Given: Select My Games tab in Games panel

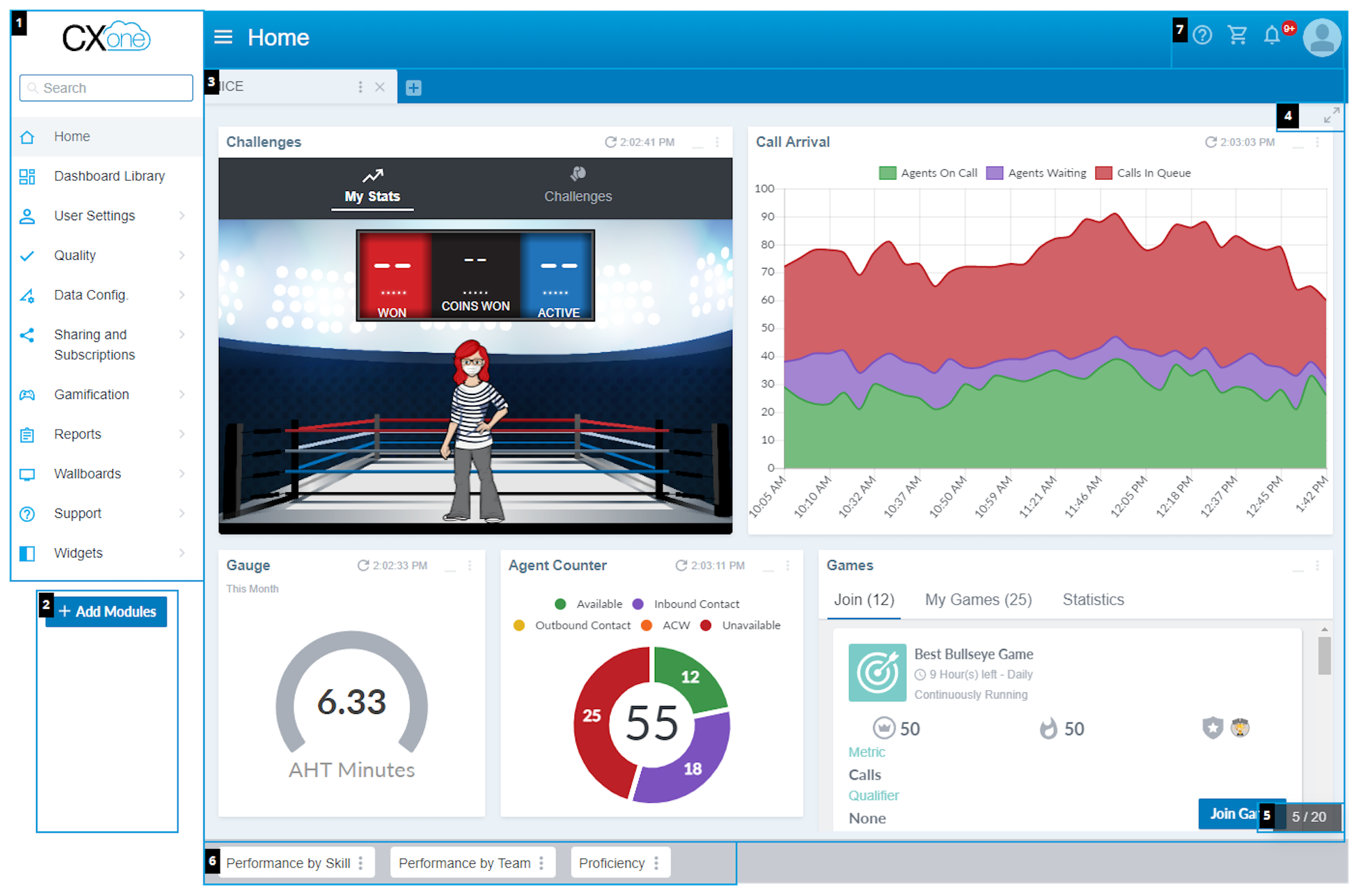Looking at the screenshot, I should pos(979,599).
